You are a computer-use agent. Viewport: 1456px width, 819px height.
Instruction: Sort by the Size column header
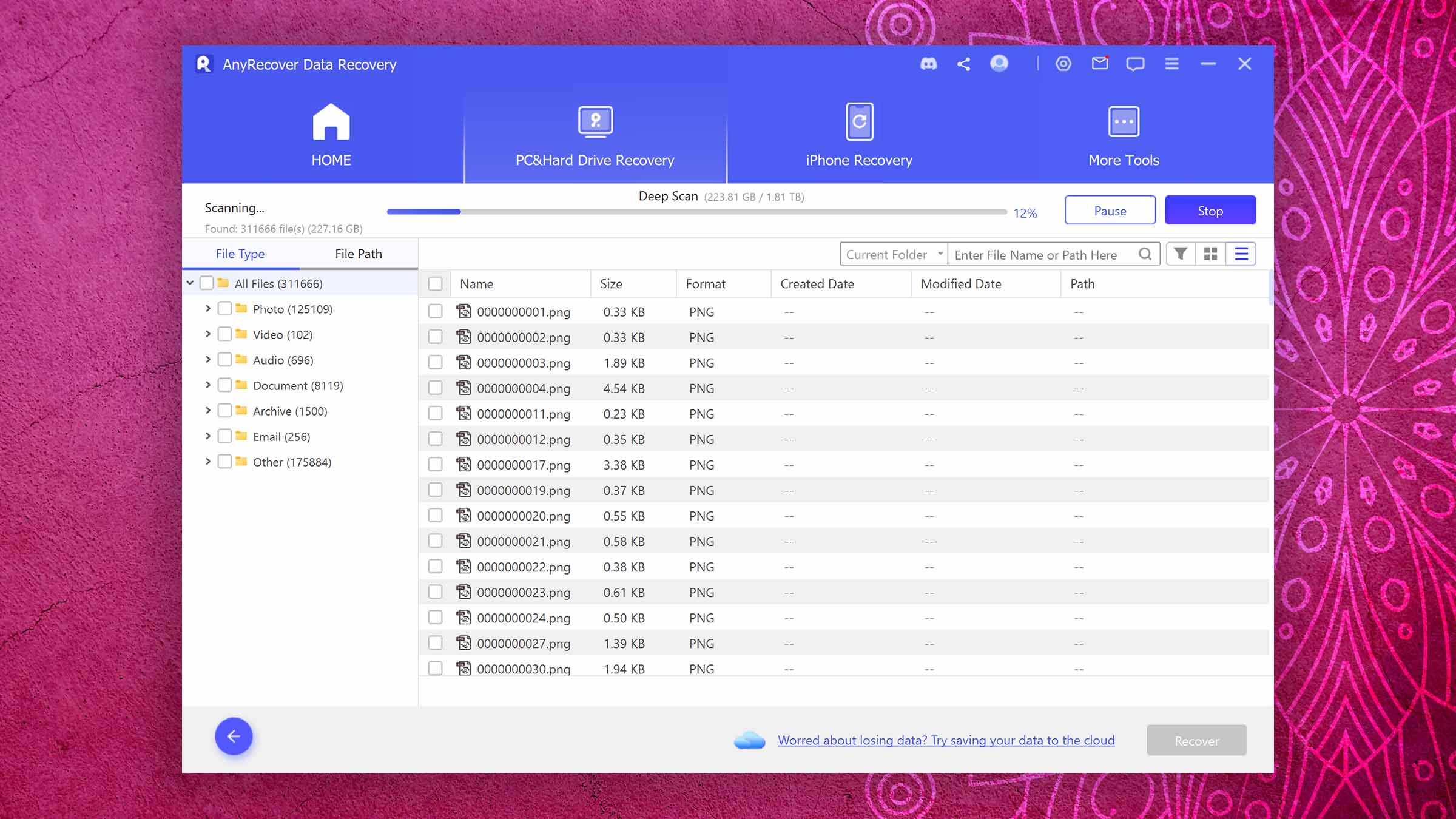[634, 284]
